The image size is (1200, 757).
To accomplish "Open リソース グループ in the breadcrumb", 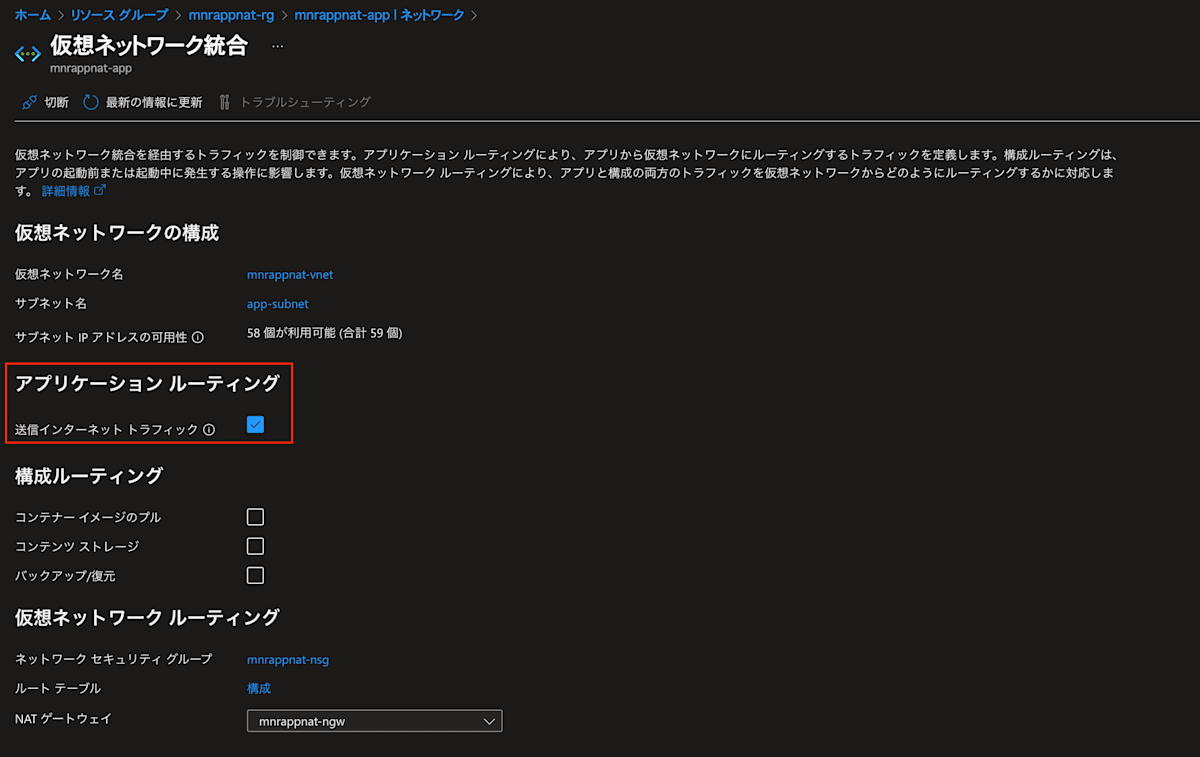I will (x=119, y=15).
